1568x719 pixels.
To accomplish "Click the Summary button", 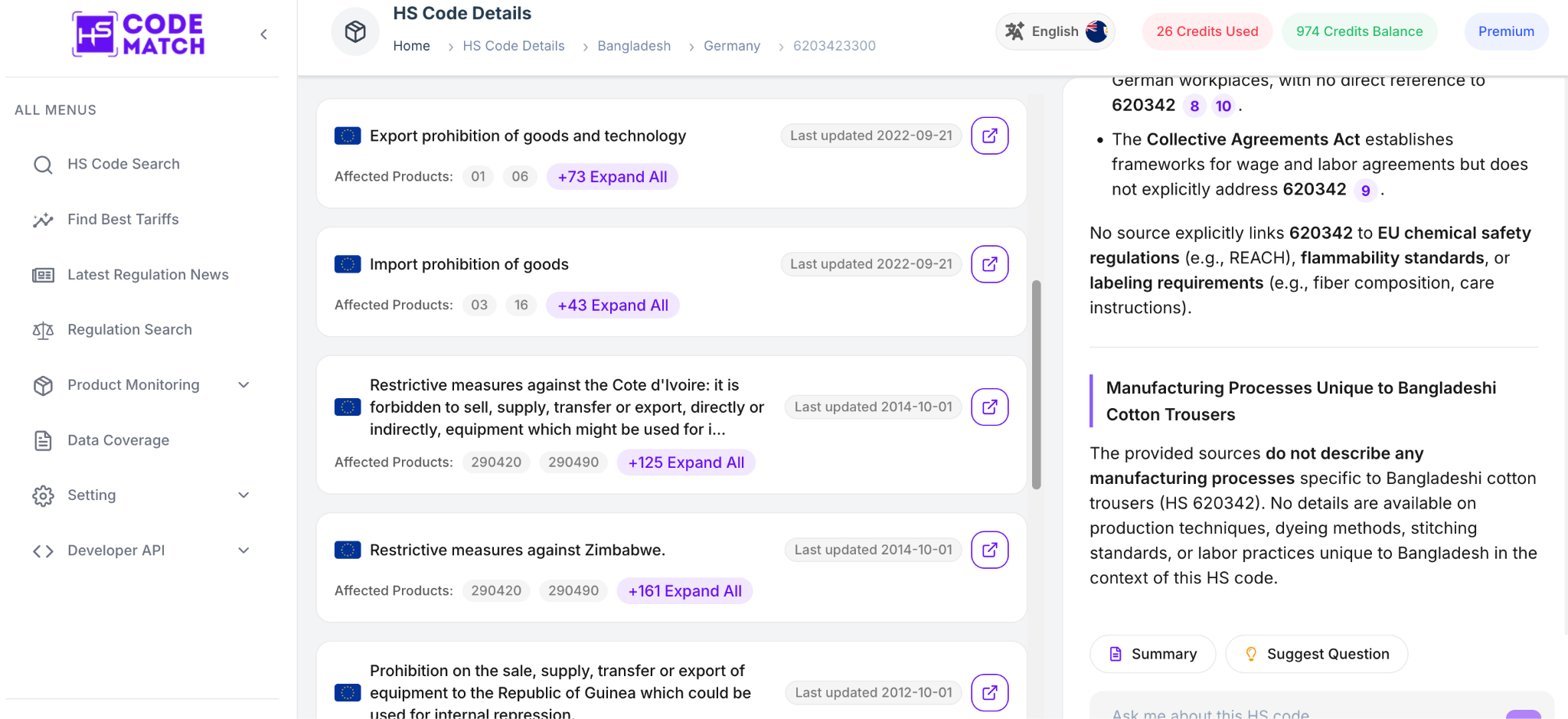I will coord(1152,654).
